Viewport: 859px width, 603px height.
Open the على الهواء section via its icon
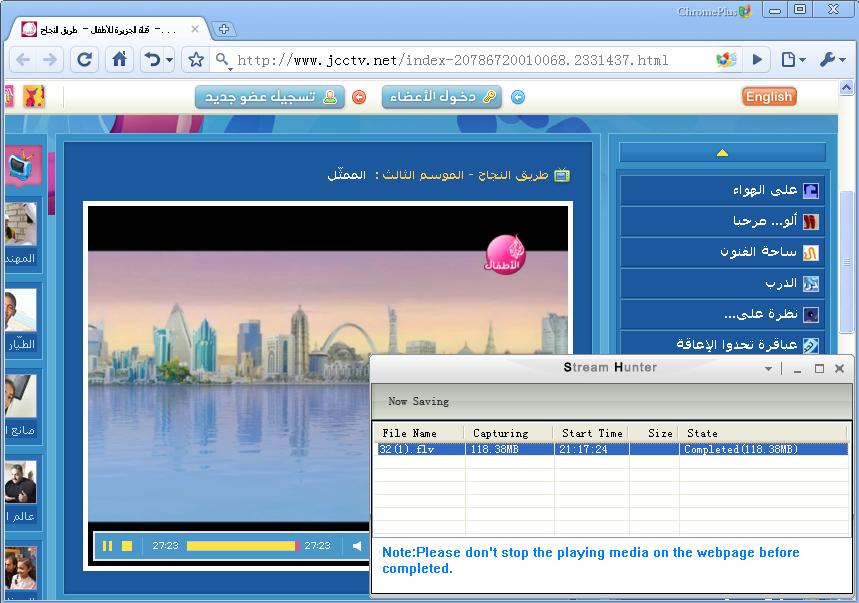click(x=813, y=190)
